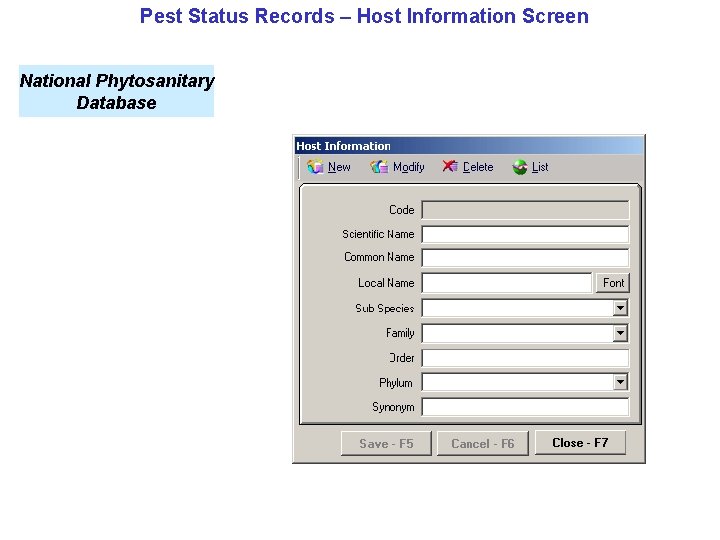
Task: Click the Cancel - F6 button
Action: (483, 443)
